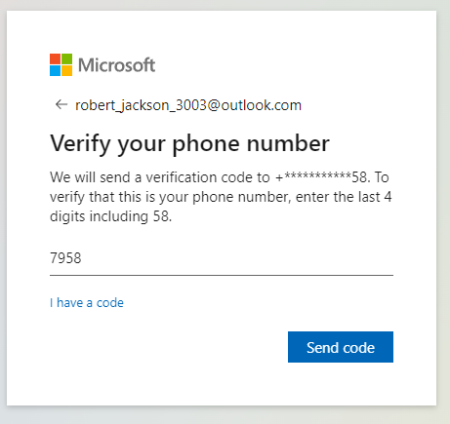
Task: Click the 'Verify your phone number' heading
Action: coord(190,144)
